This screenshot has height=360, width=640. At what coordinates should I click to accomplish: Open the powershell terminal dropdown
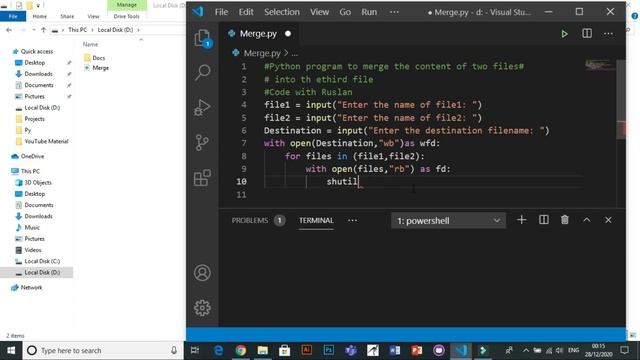448,221
